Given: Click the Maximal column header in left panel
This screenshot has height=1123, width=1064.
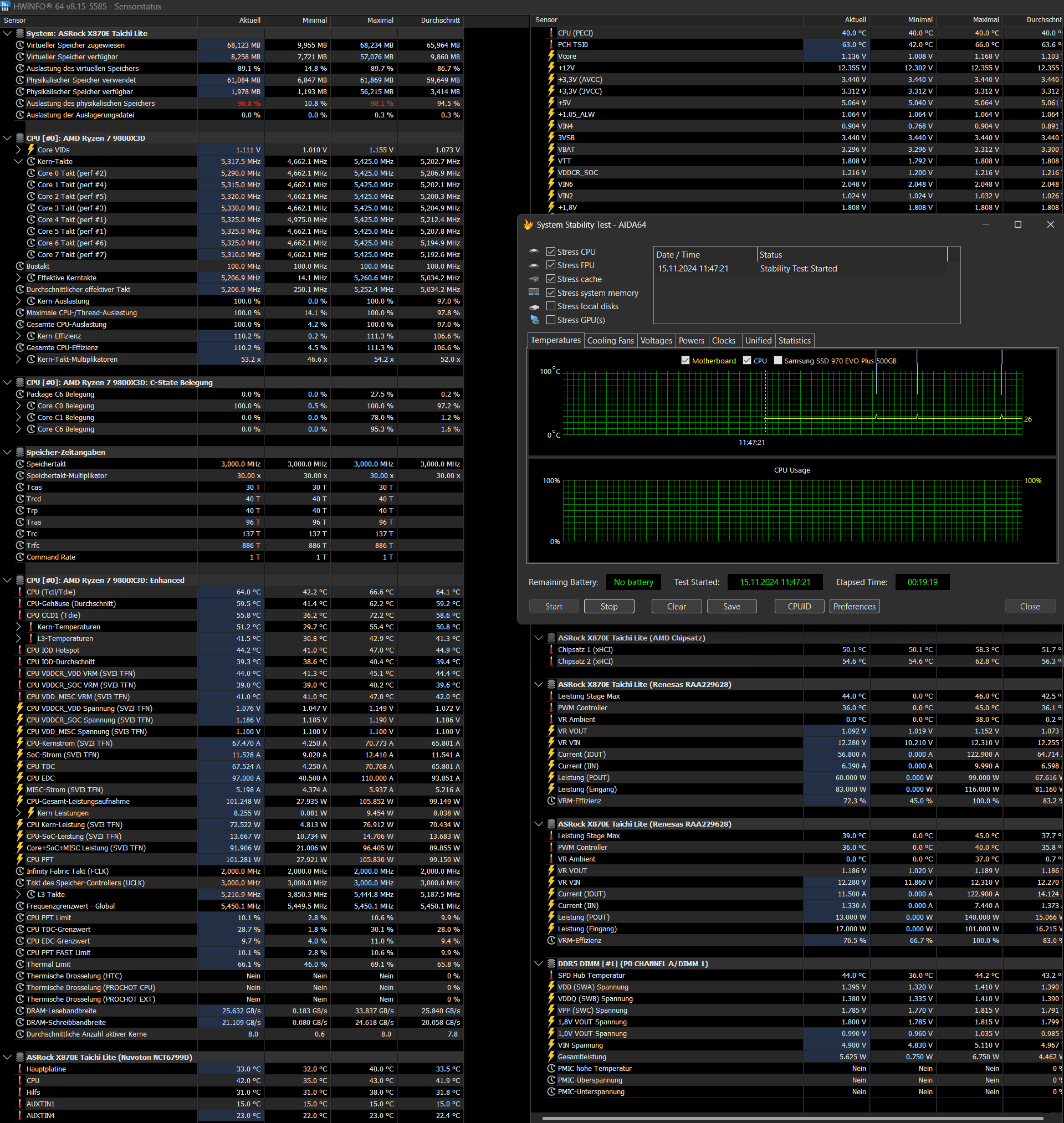Looking at the screenshot, I should point(364,20).
